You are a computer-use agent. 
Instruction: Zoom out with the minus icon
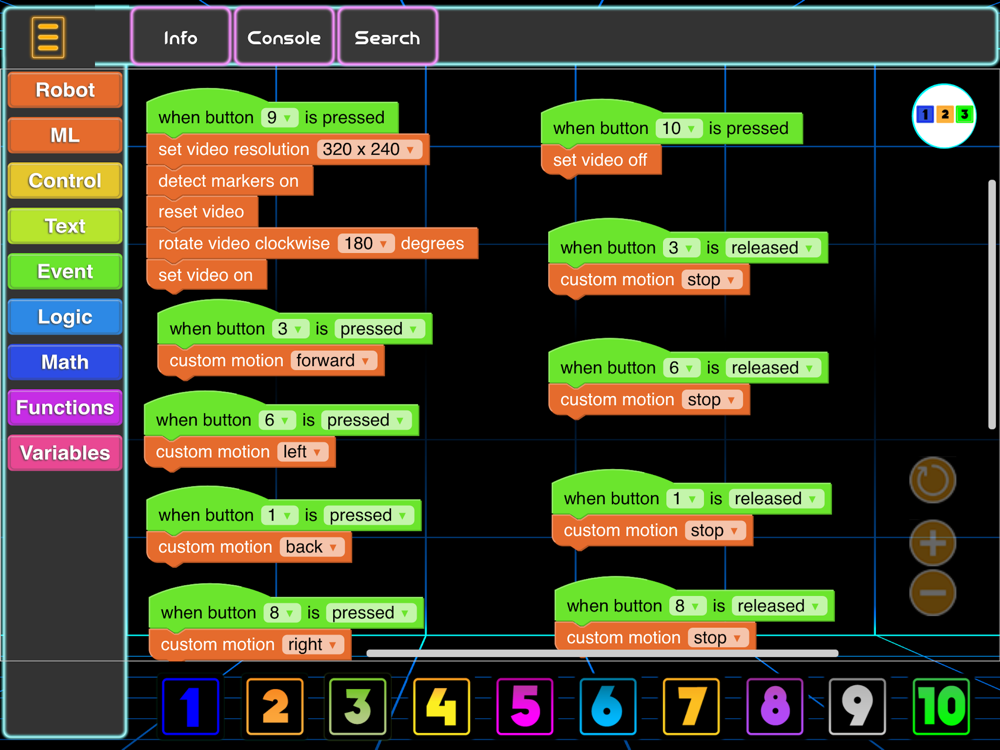pos(932,593)
